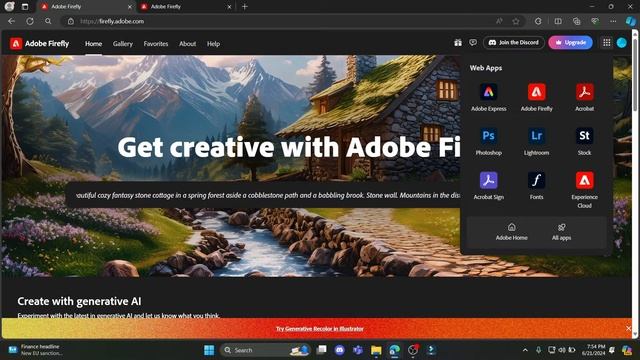The width and height of the screenshot is (640, 360).
Task: Open Windows Start menu
Action: click(x=209, y=350)
